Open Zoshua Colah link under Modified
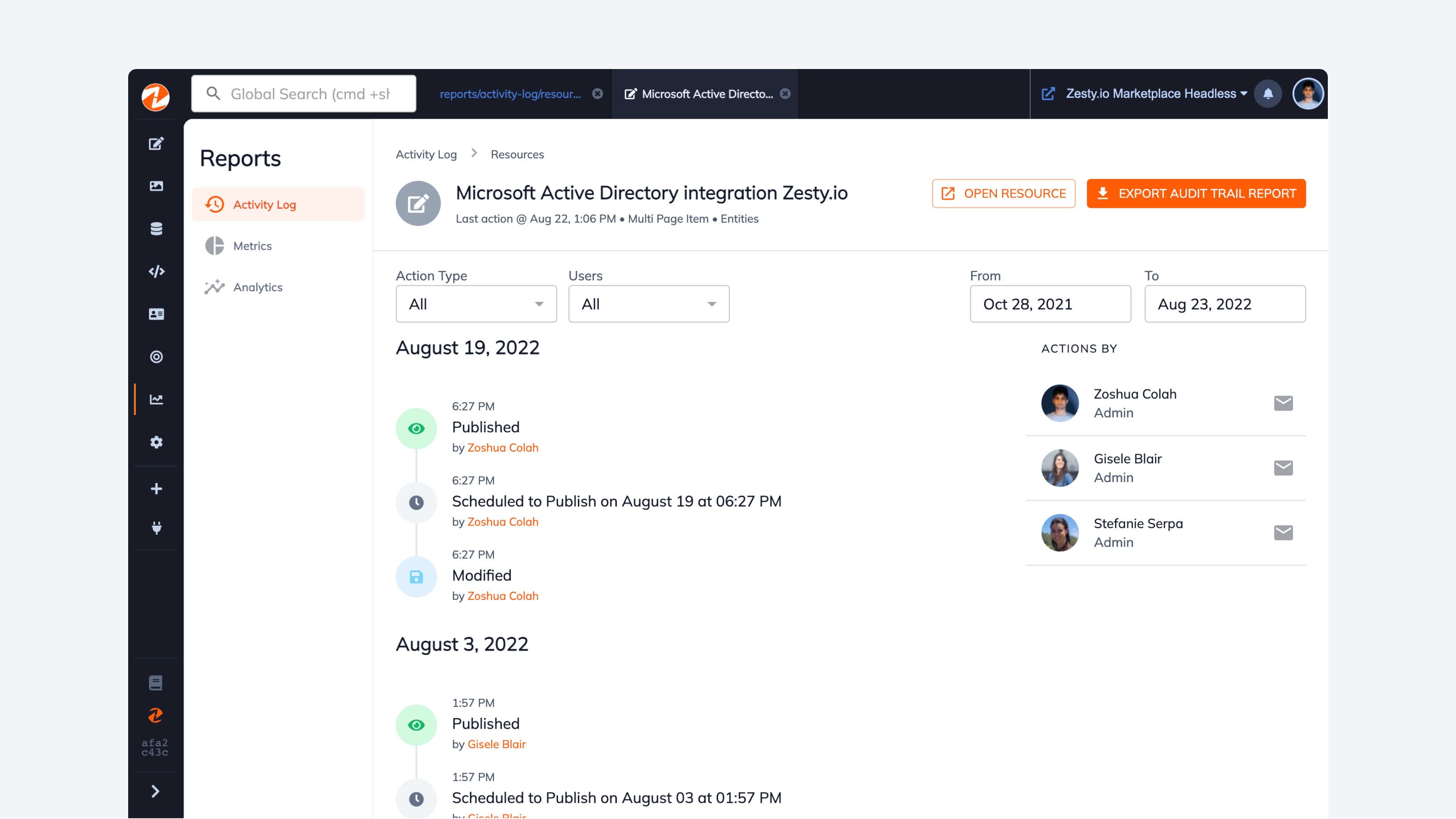The height and width of the screenshot is (819, 1456). click(502, 596)
